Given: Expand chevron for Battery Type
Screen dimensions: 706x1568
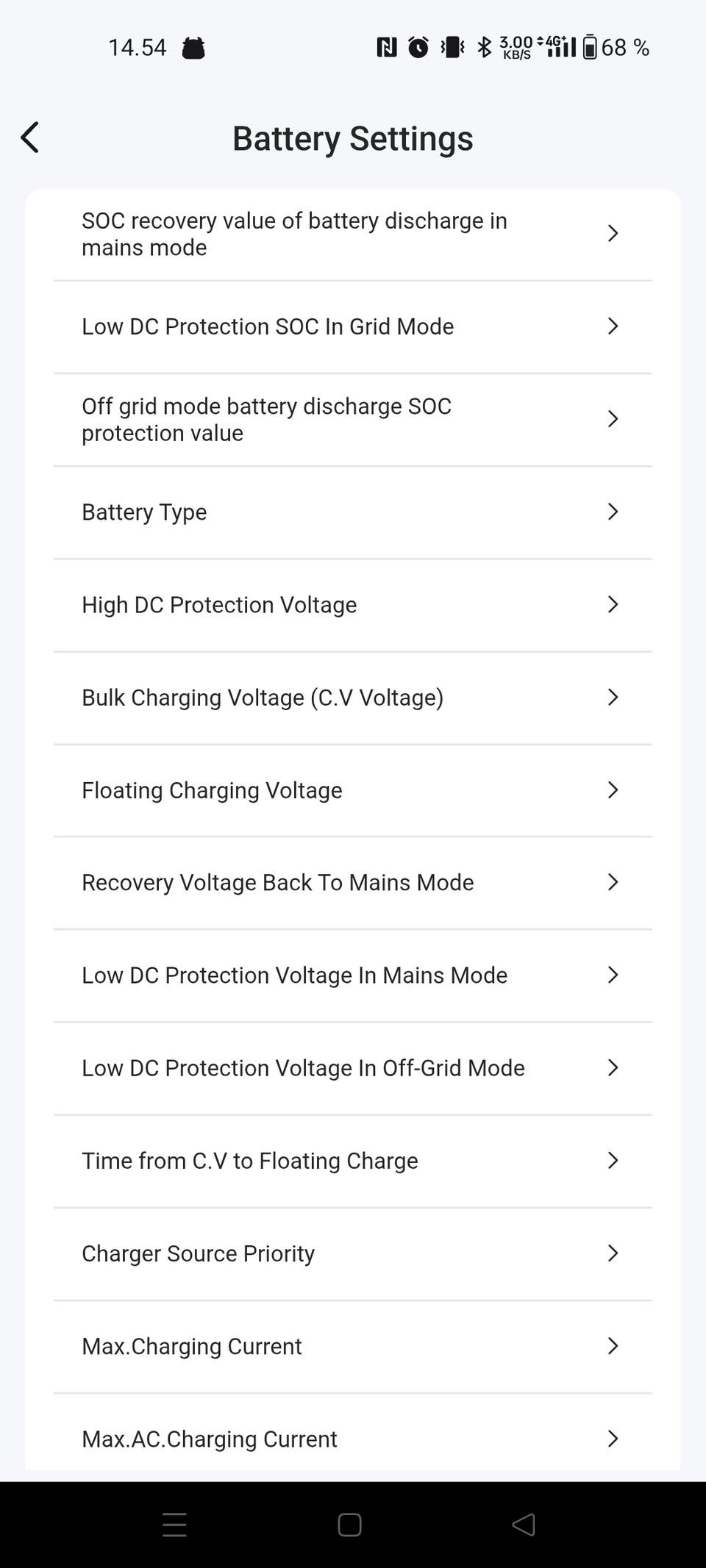Looking at the screenshot, I should click(613, 512).
